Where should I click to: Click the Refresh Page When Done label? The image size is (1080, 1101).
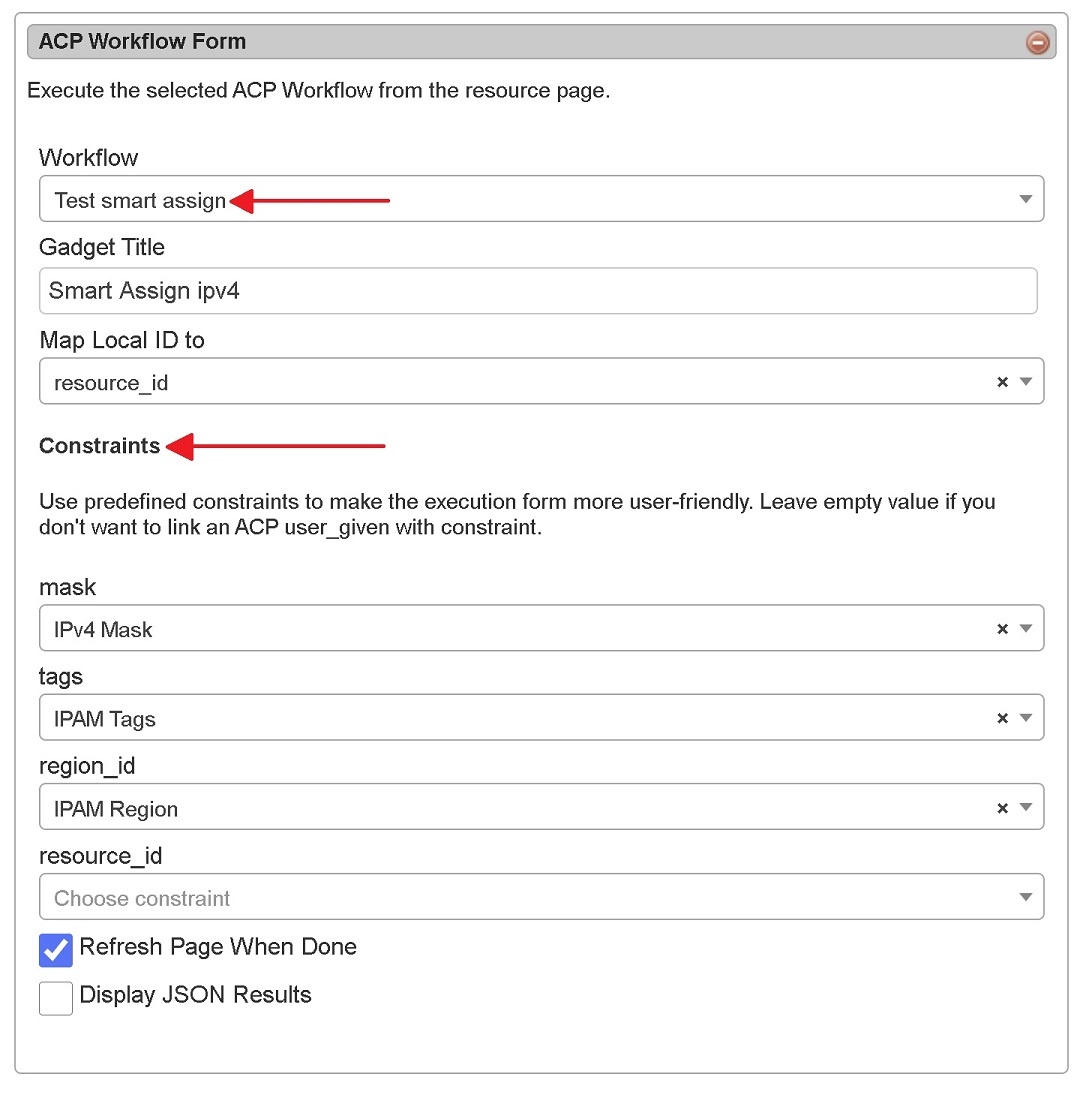(218, 947)
